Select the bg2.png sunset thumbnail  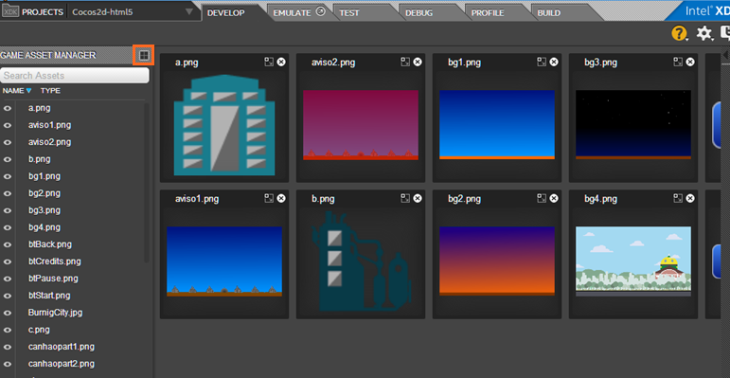click(x=497, y=261)
